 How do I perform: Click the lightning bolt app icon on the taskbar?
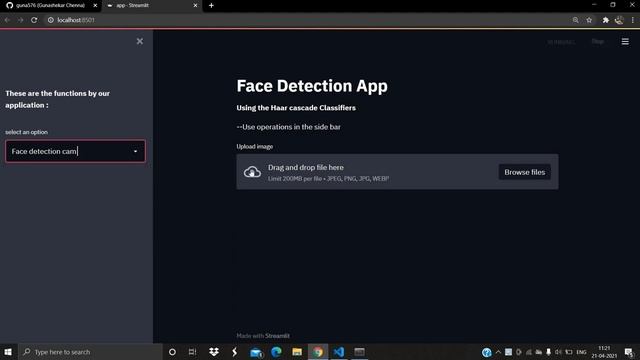coord(235,352)
